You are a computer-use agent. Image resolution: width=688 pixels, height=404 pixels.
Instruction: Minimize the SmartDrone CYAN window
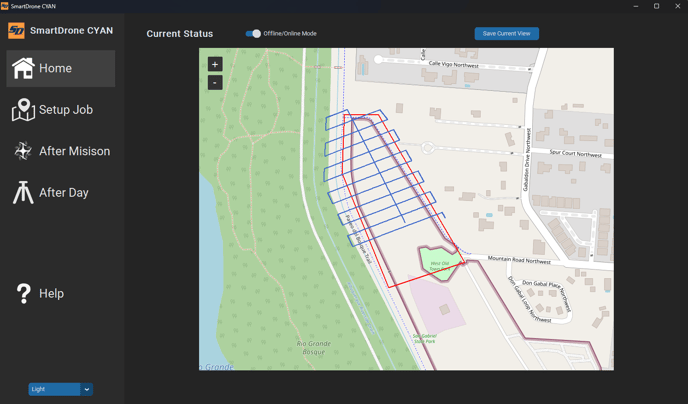tap(636, 6)
